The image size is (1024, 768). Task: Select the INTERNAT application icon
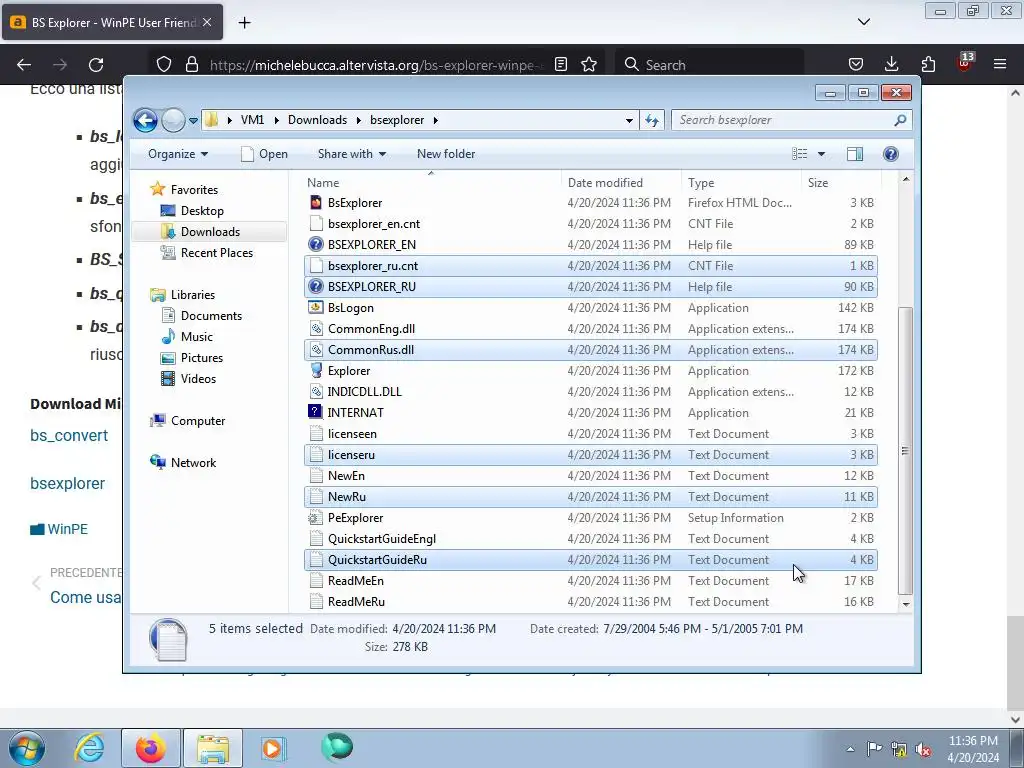click(316, 413)
